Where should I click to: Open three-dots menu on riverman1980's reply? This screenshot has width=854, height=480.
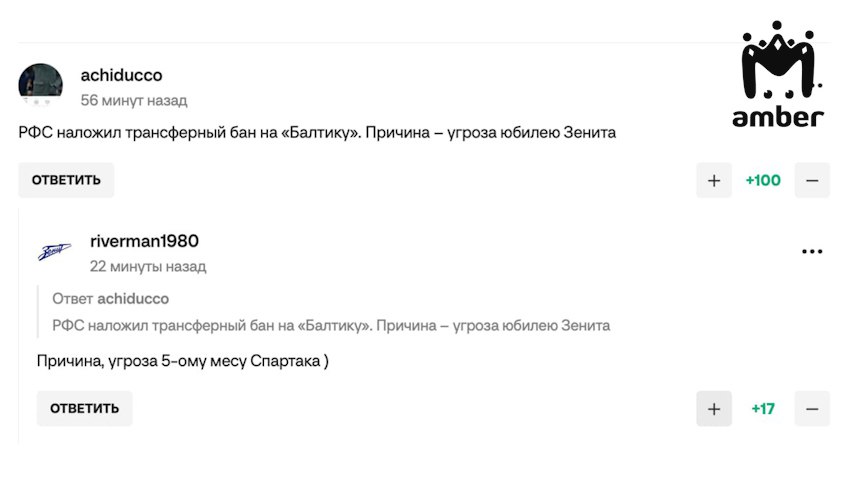click(812, 251)
